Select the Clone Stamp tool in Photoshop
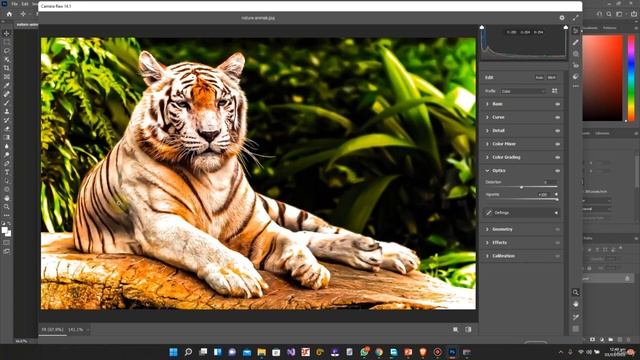Image resolution: width=640 pixels, height=360 pixels. [7, 111]
